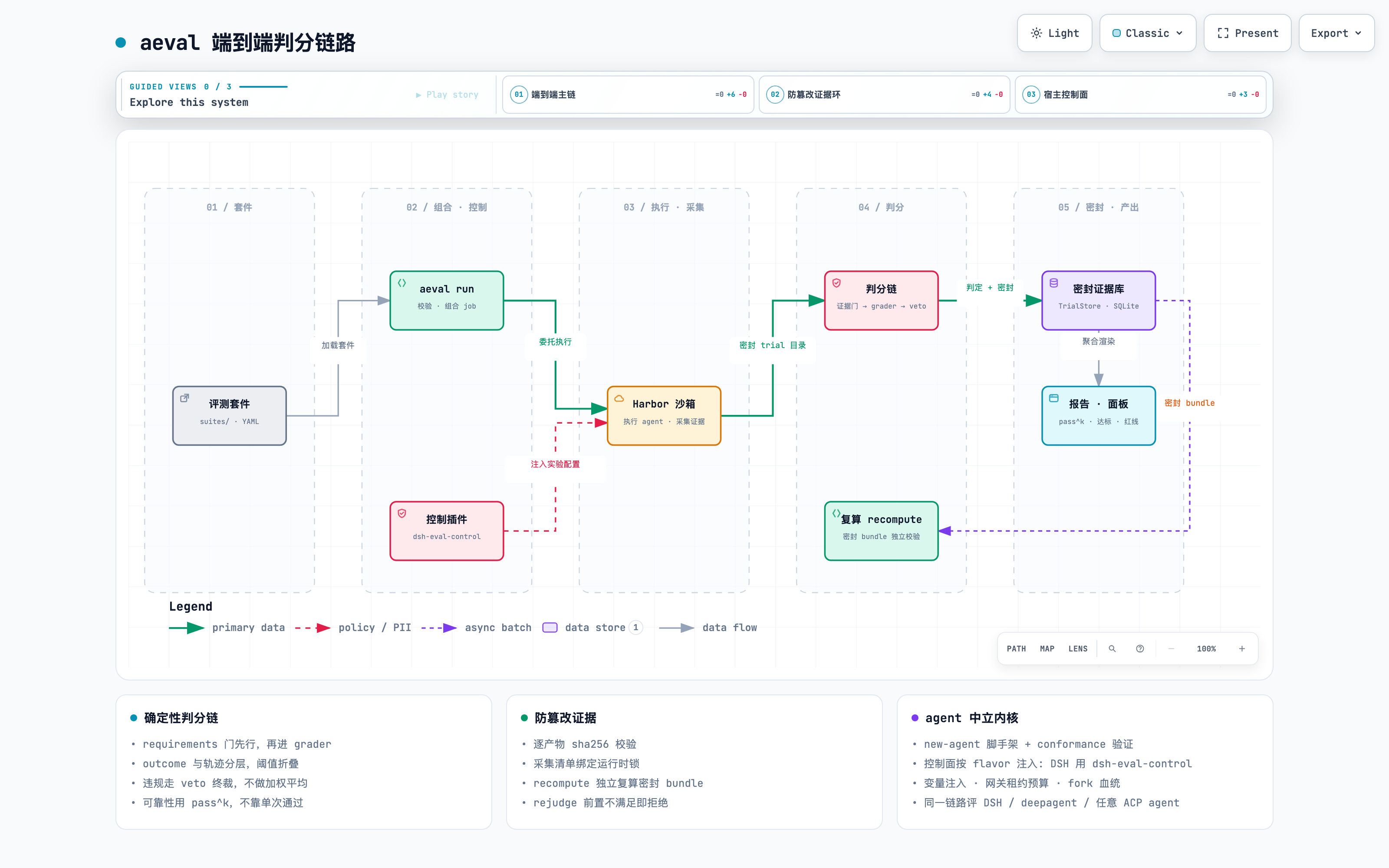Image resolution: width=1389 pixels, height=868 pixels.
Task: Click the database icon on 密封证据库 node
Action: click(x=1054, y=283)
